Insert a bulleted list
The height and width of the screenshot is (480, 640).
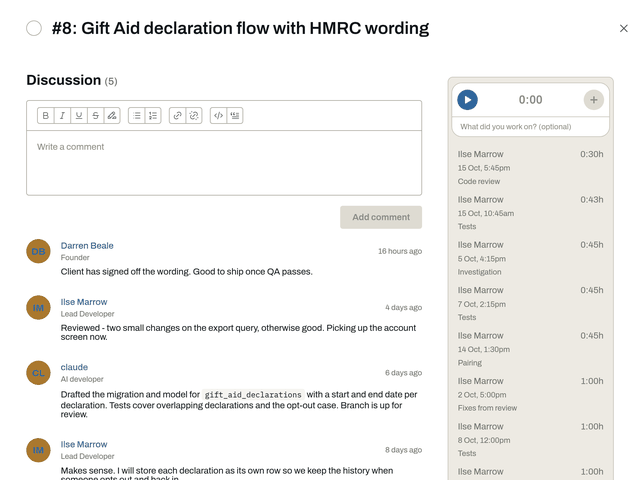[137, 116]
